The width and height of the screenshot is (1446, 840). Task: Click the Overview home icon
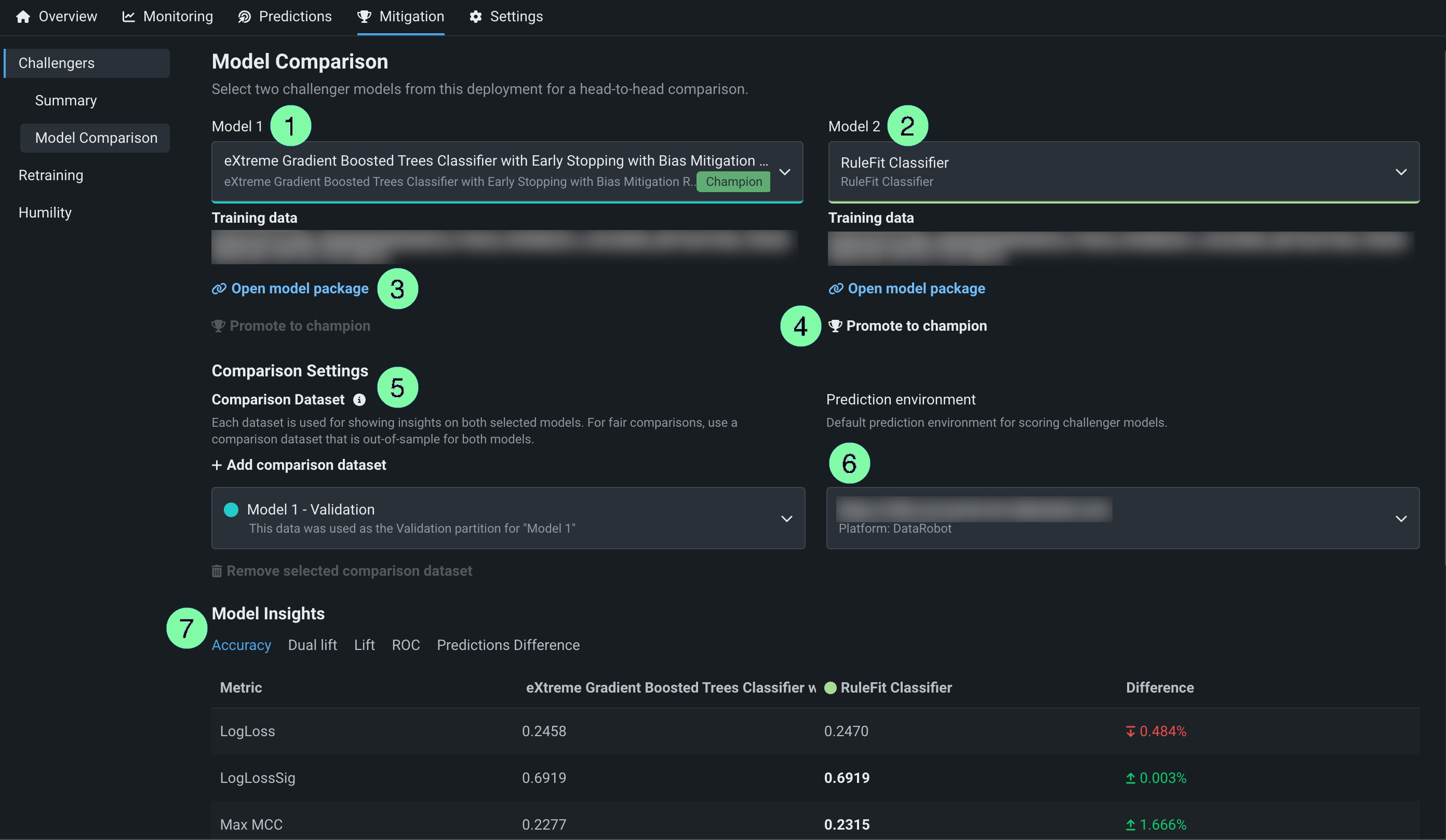23,17
